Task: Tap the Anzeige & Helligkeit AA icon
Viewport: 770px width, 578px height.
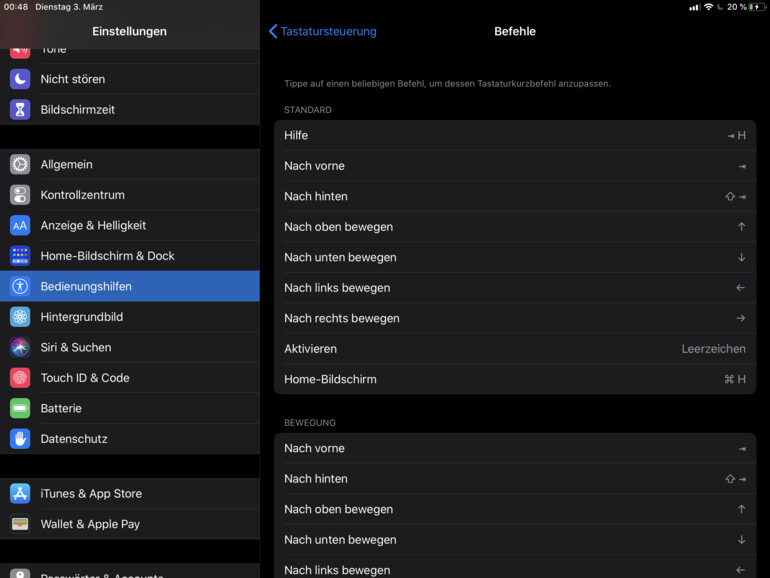Action: pos(20,226)
